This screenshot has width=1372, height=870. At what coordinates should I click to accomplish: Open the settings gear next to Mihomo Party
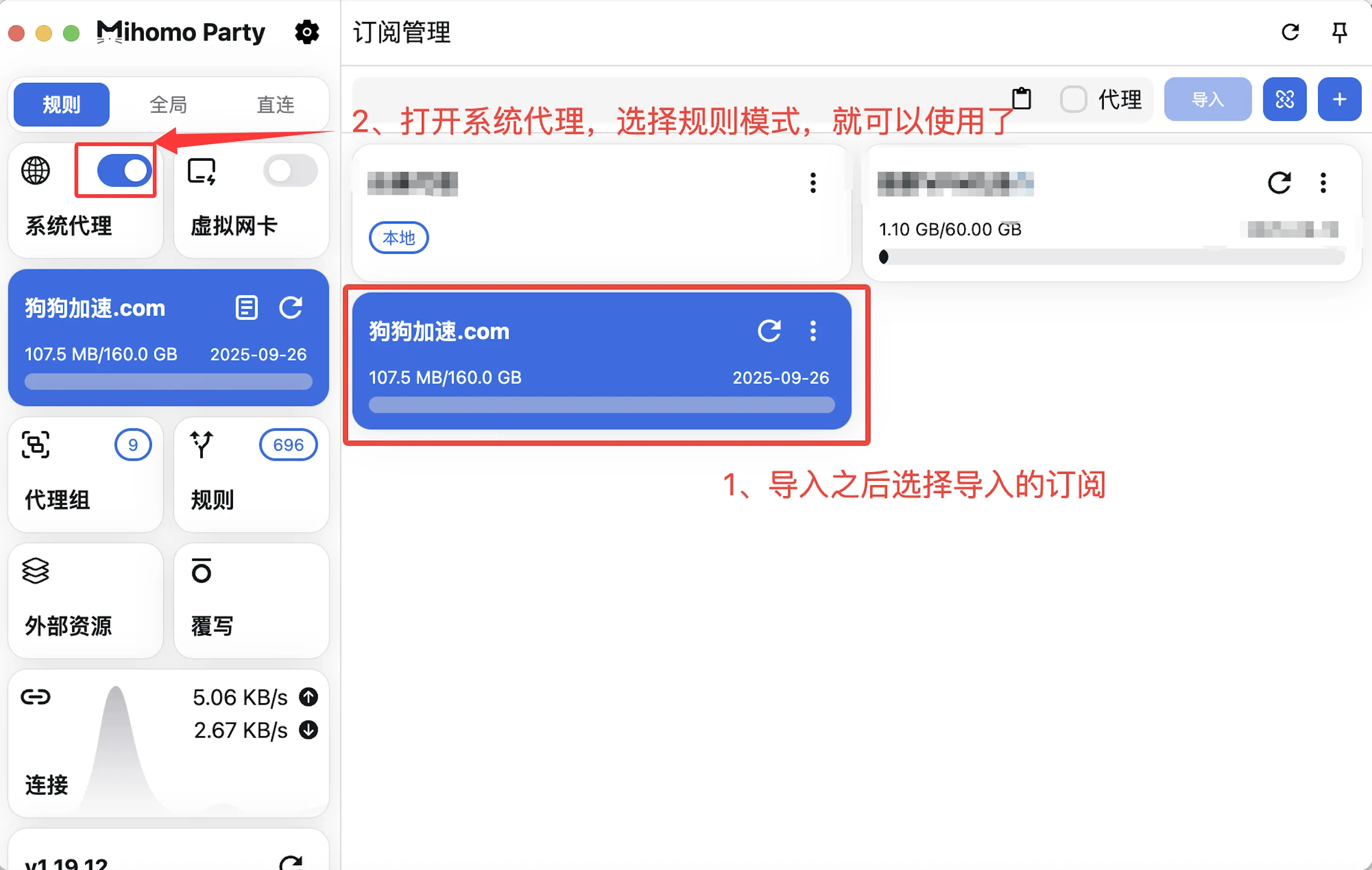click(x=307, y=33)
